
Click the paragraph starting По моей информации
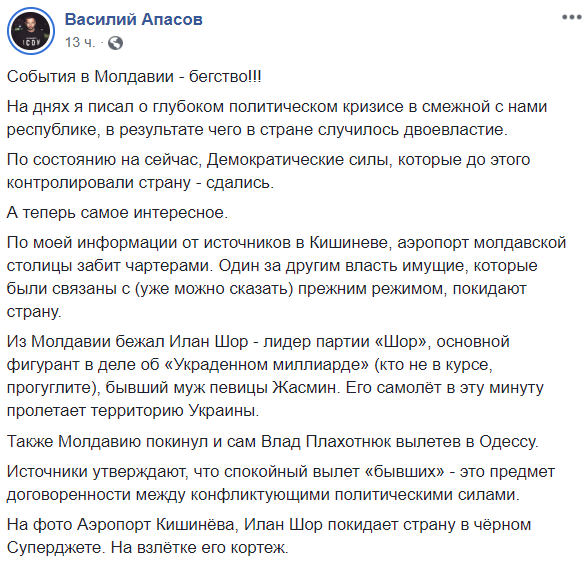click(286, 277)
